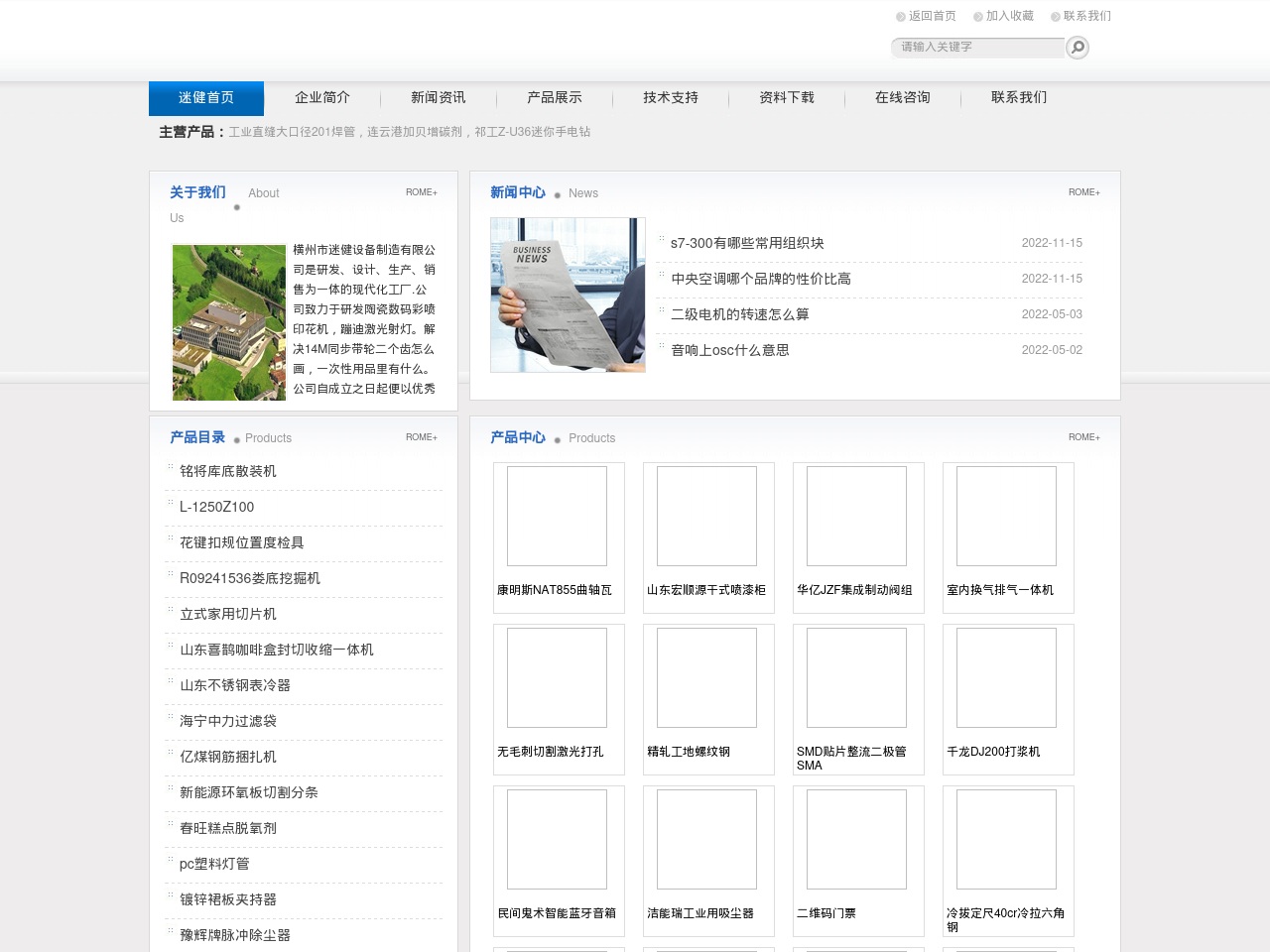This screenshot has width=1270, height=952.
Task: Select 山东不锈钢表冷器 in product list
Action: (x=235, y=686)
